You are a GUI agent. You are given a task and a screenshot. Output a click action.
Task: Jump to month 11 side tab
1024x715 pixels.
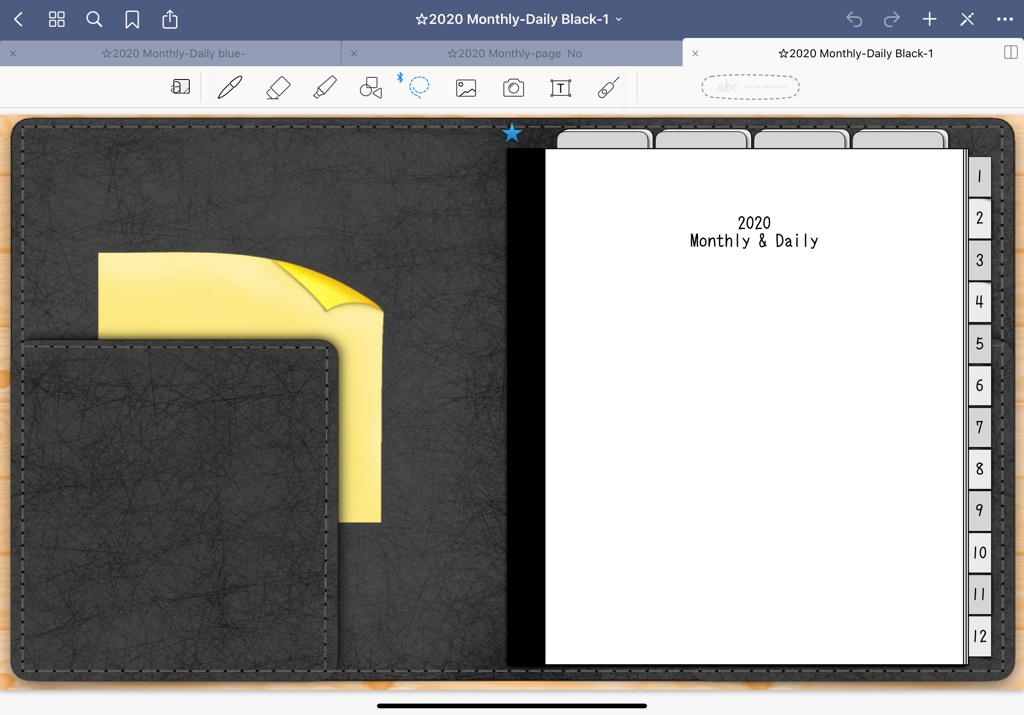(x=980, y=594)
